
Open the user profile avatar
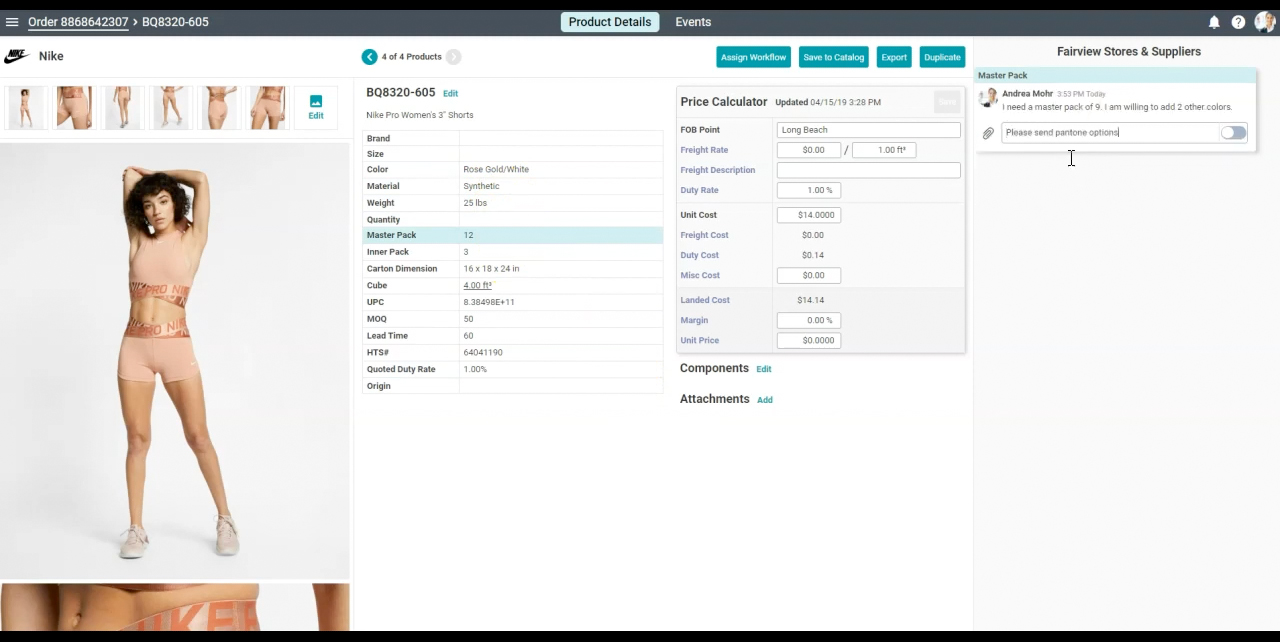click(1264, 22)
